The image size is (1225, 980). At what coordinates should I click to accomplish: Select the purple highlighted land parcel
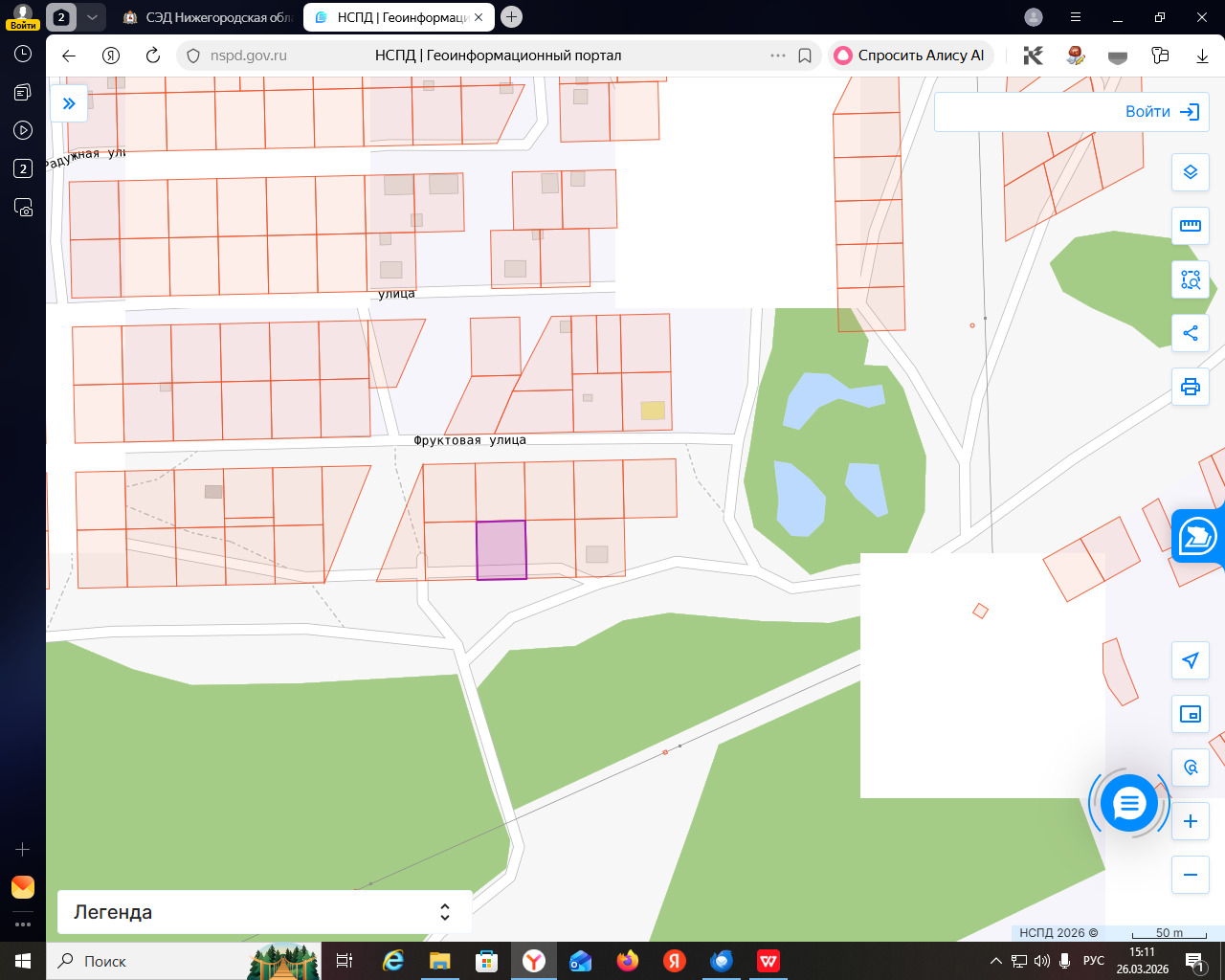[x=501, y=550]
